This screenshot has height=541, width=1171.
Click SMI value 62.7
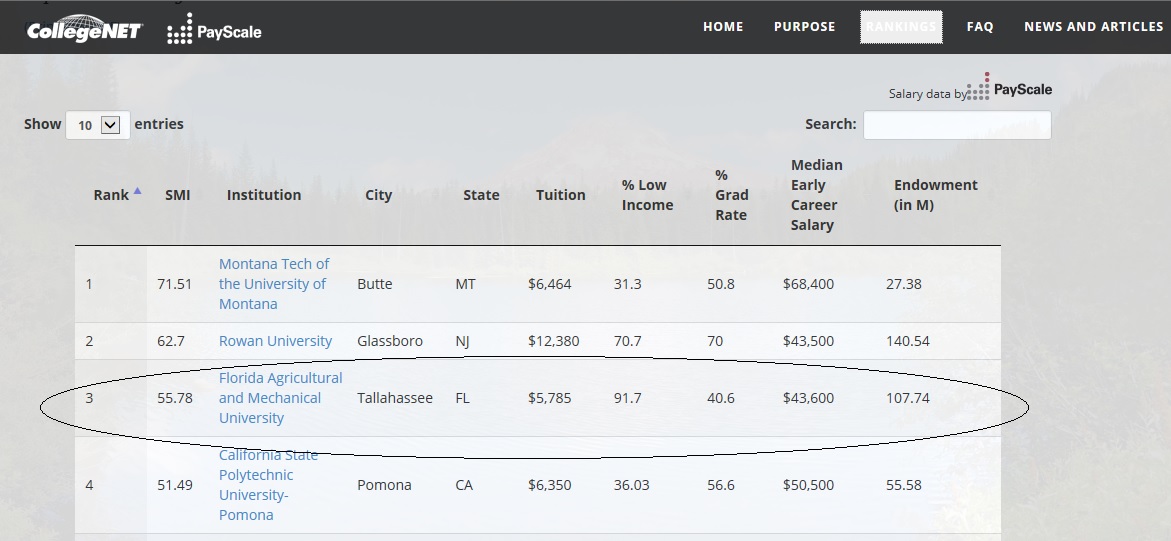click(x=171, y=341)
